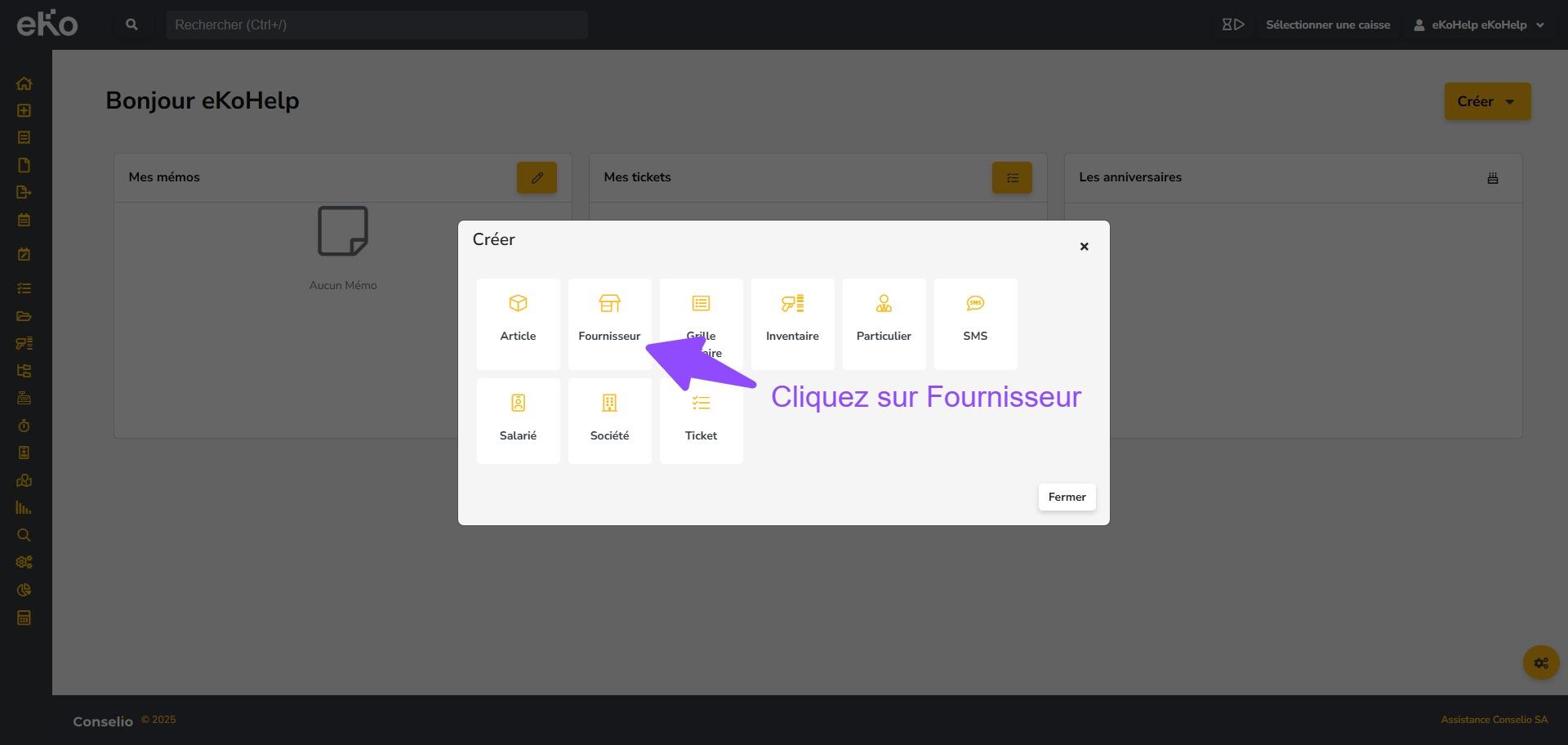Select the Particulier tile
Viewport: 1568px width, 745px height.
coord(884,323)
